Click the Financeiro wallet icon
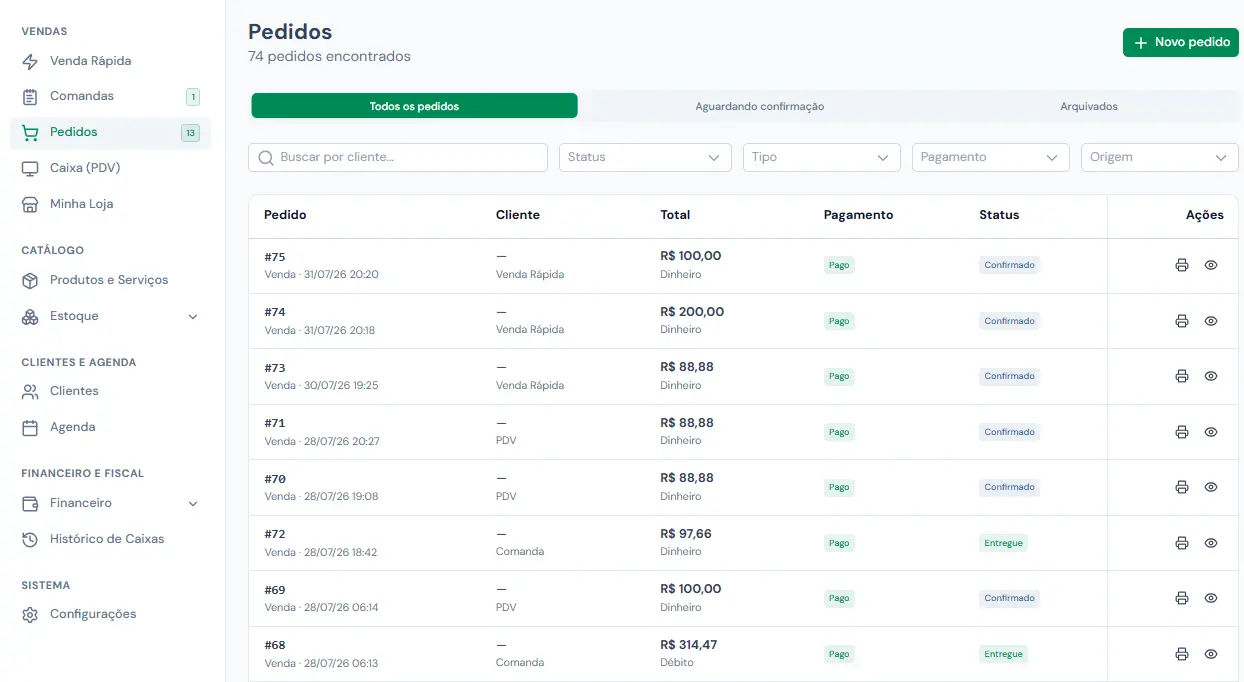 click(30, 503)
